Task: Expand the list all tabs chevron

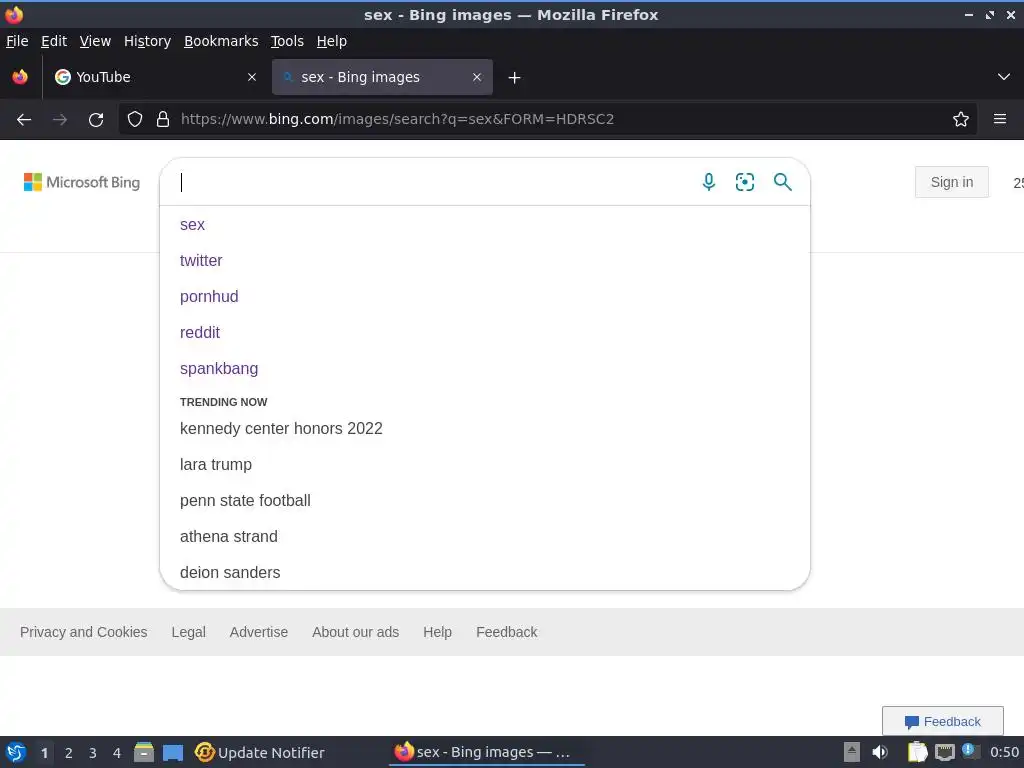Action: coord(1004,77)
